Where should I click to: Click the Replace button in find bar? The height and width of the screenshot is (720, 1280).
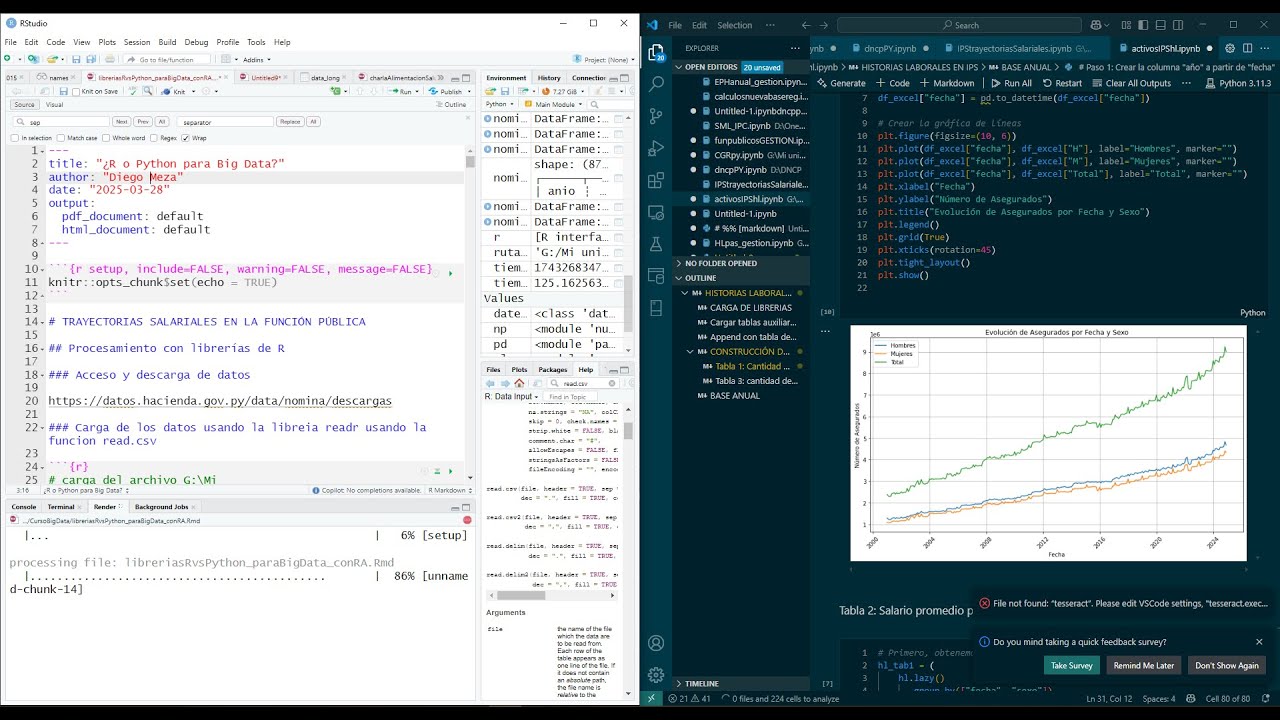point(289,121)
